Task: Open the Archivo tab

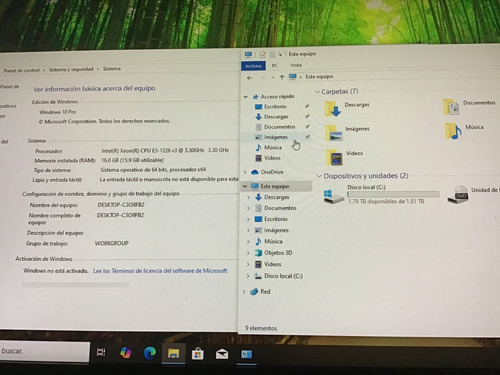Action: (x=253, y=66)
